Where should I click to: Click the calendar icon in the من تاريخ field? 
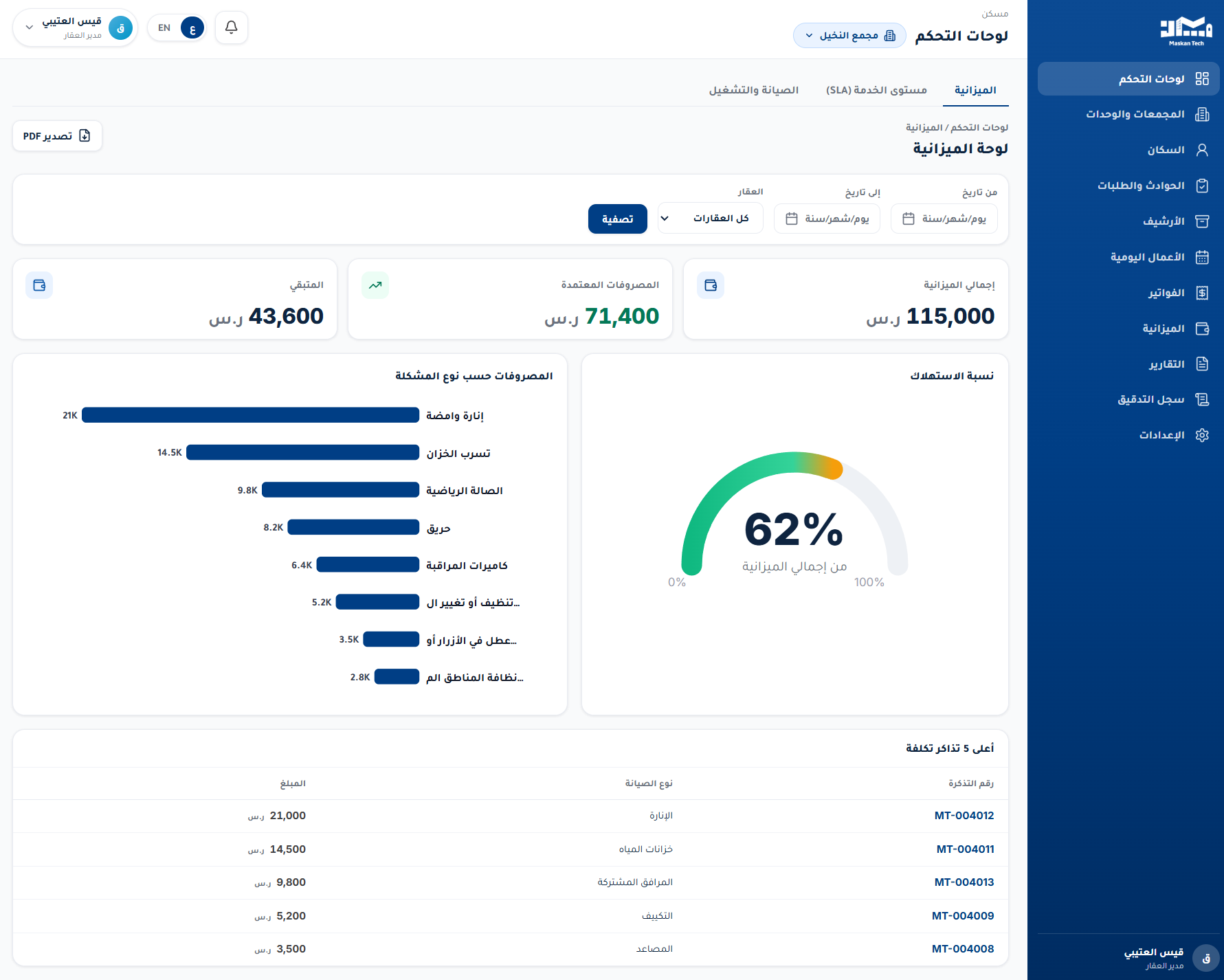tap(909, 219)
